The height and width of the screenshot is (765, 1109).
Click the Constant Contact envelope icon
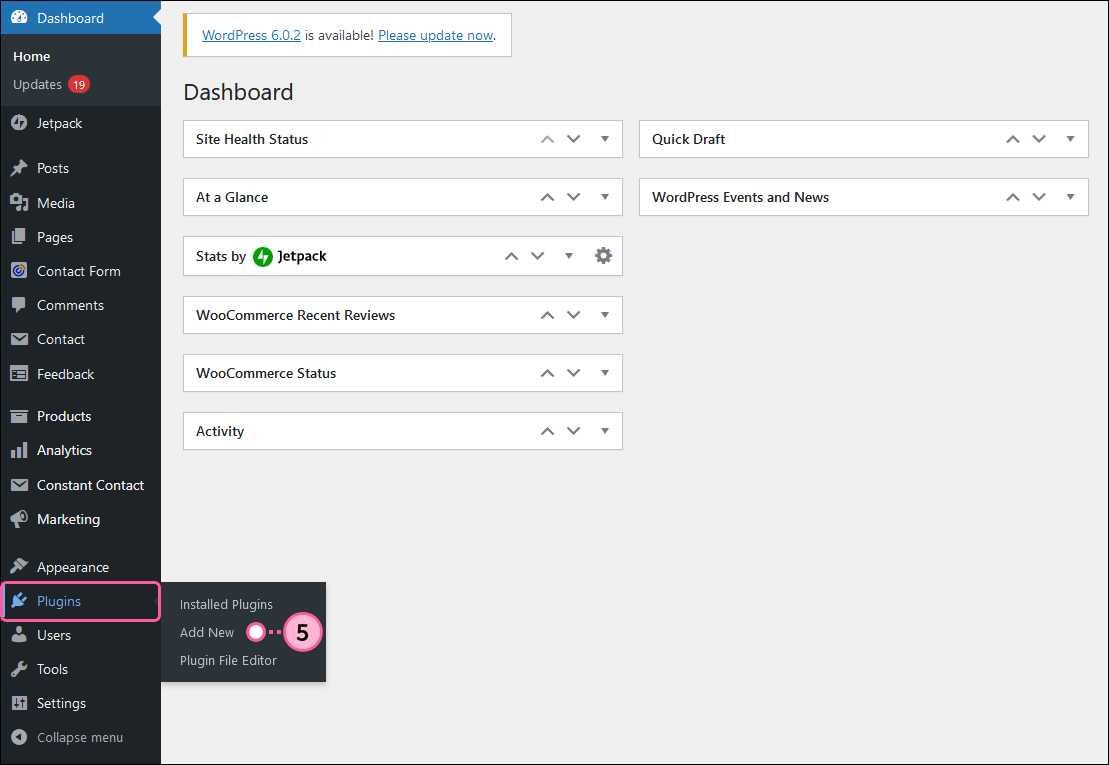(x=19, y=485)
